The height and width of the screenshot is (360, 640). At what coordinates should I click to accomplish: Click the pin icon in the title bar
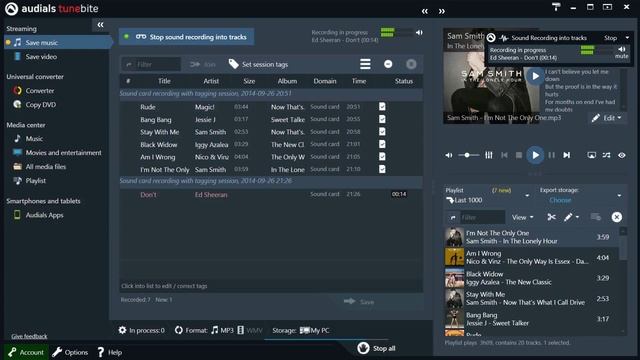click(556, 7)
